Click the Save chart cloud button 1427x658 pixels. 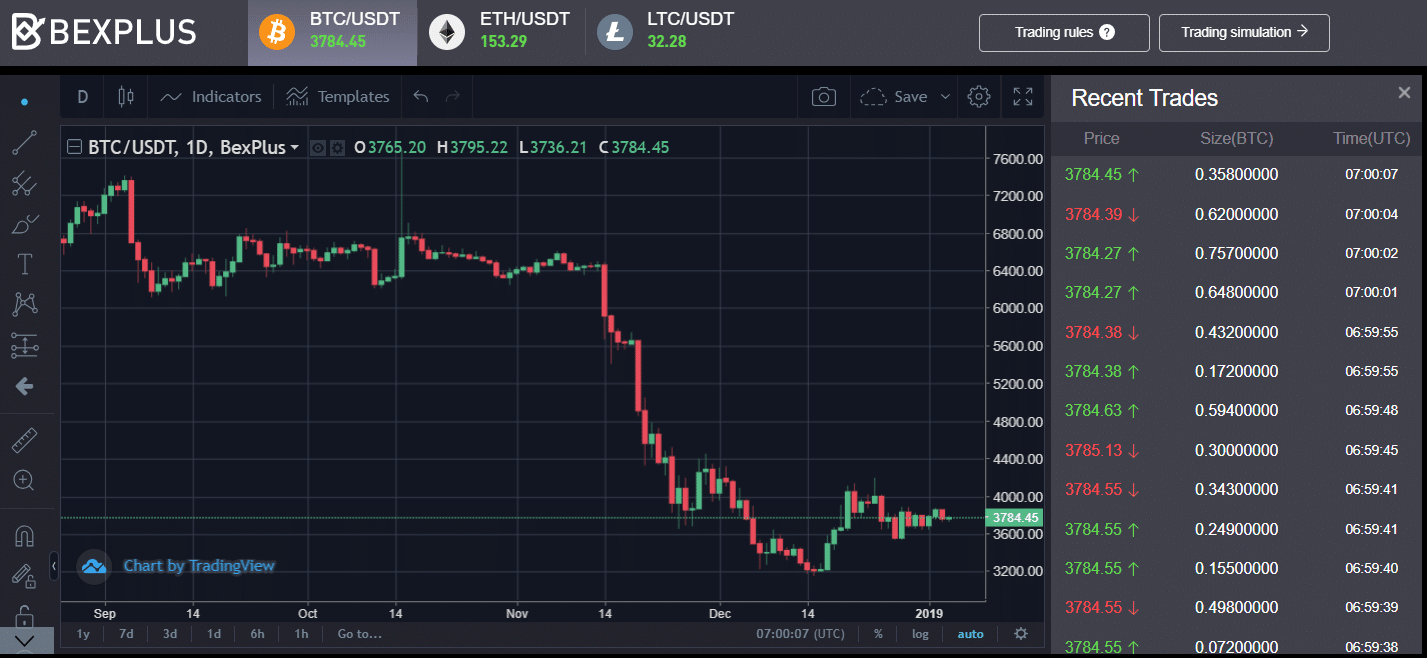coord(894,97)
